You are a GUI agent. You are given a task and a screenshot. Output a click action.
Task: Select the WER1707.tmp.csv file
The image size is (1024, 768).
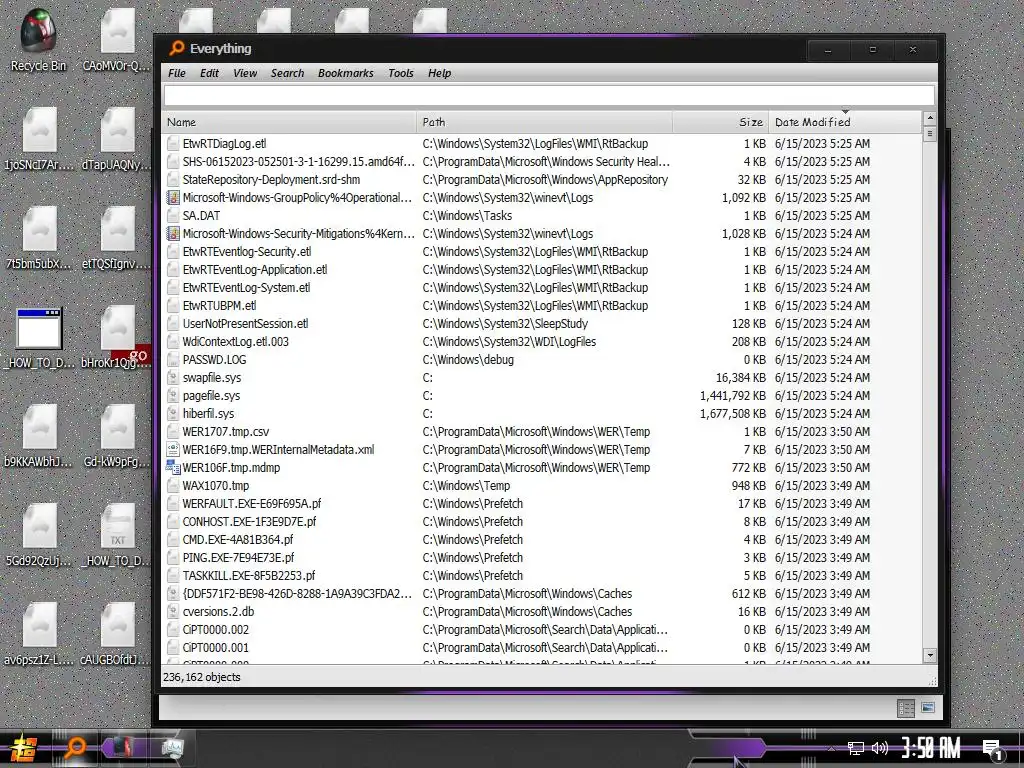click(541, 432)
